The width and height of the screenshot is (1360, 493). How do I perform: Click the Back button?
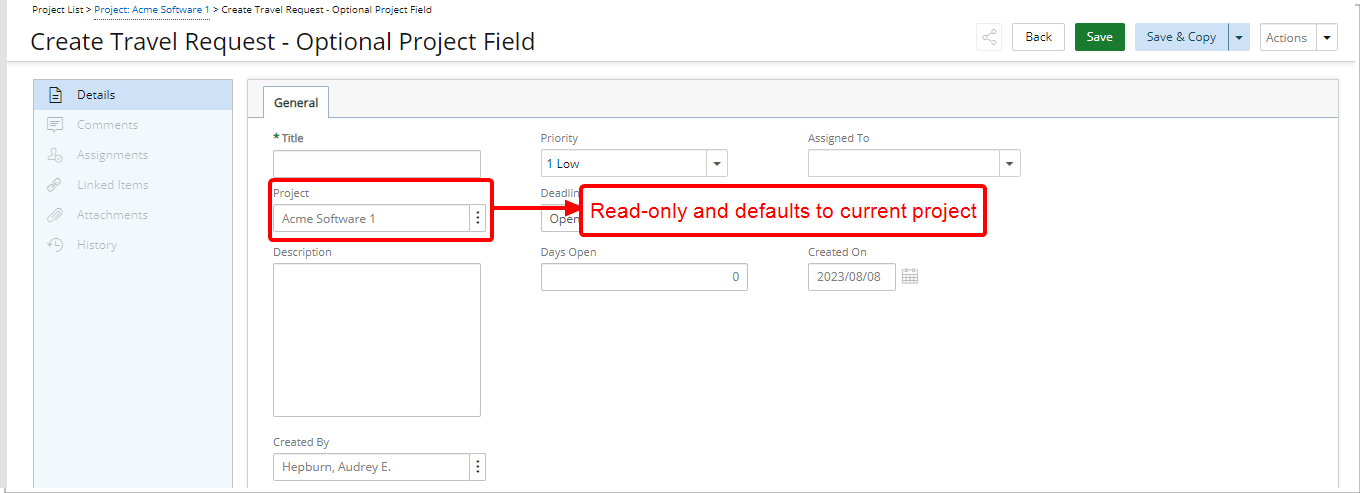tap(1038, 37)
